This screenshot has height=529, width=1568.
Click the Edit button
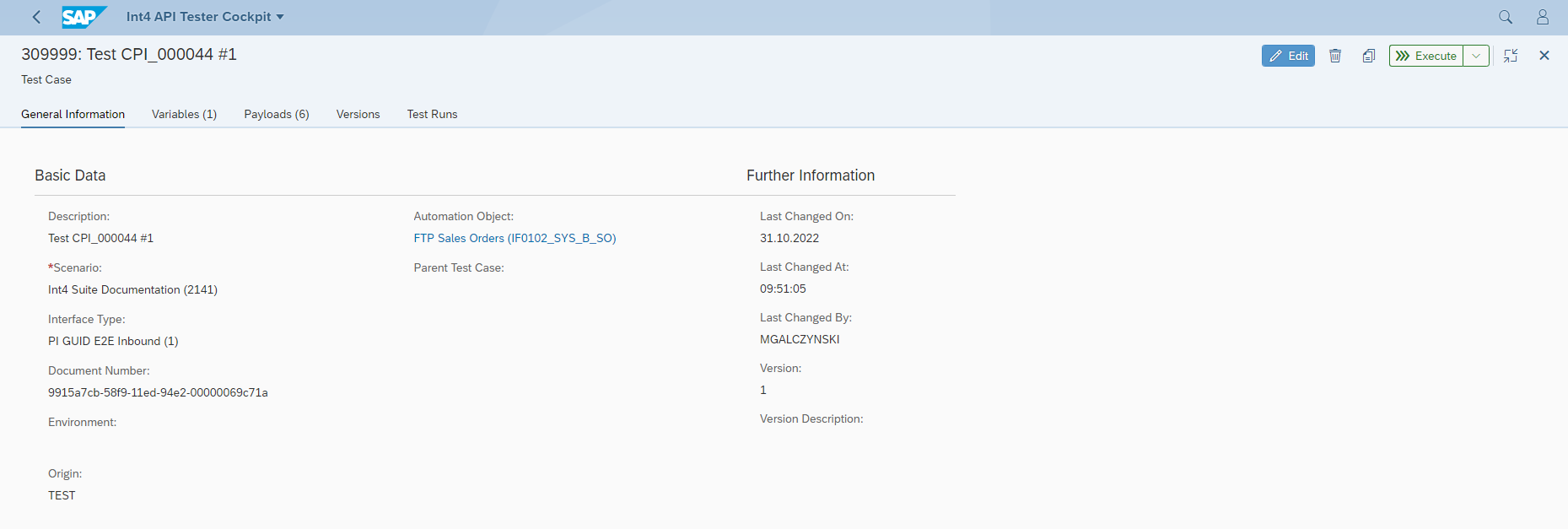1288,56
